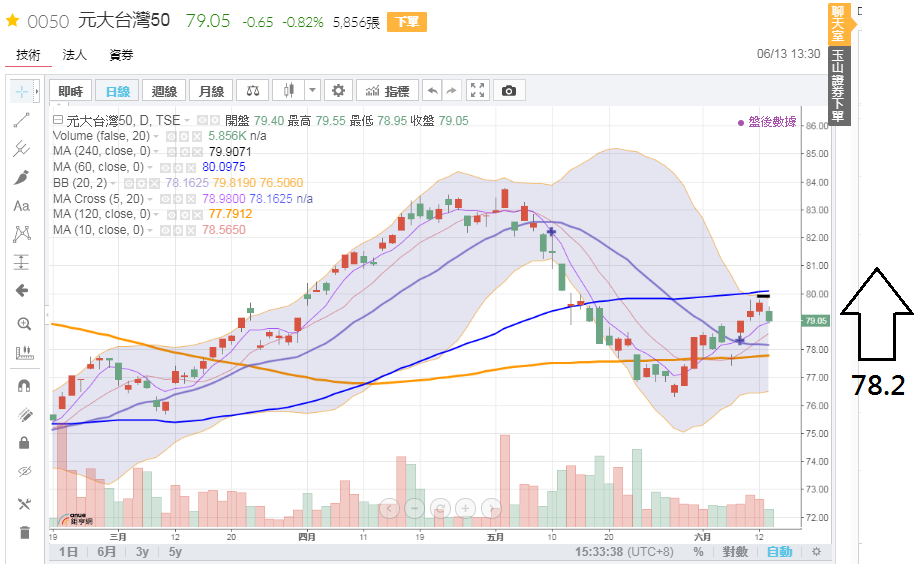Toggle fullscreen chart mode
Screen dimensions: 920x580
478,91
